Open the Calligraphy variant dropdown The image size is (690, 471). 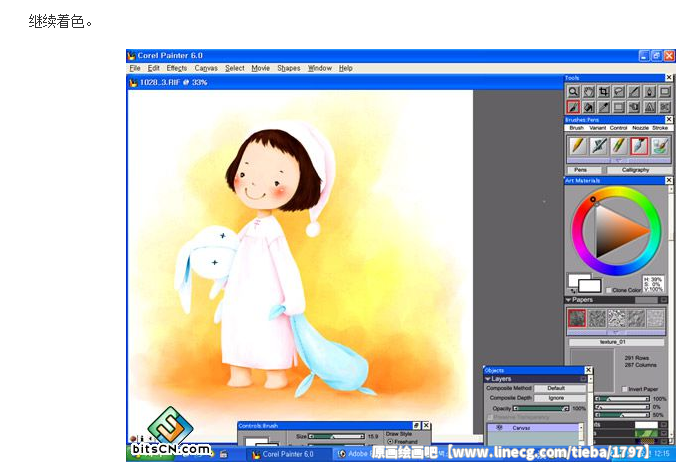639,170
